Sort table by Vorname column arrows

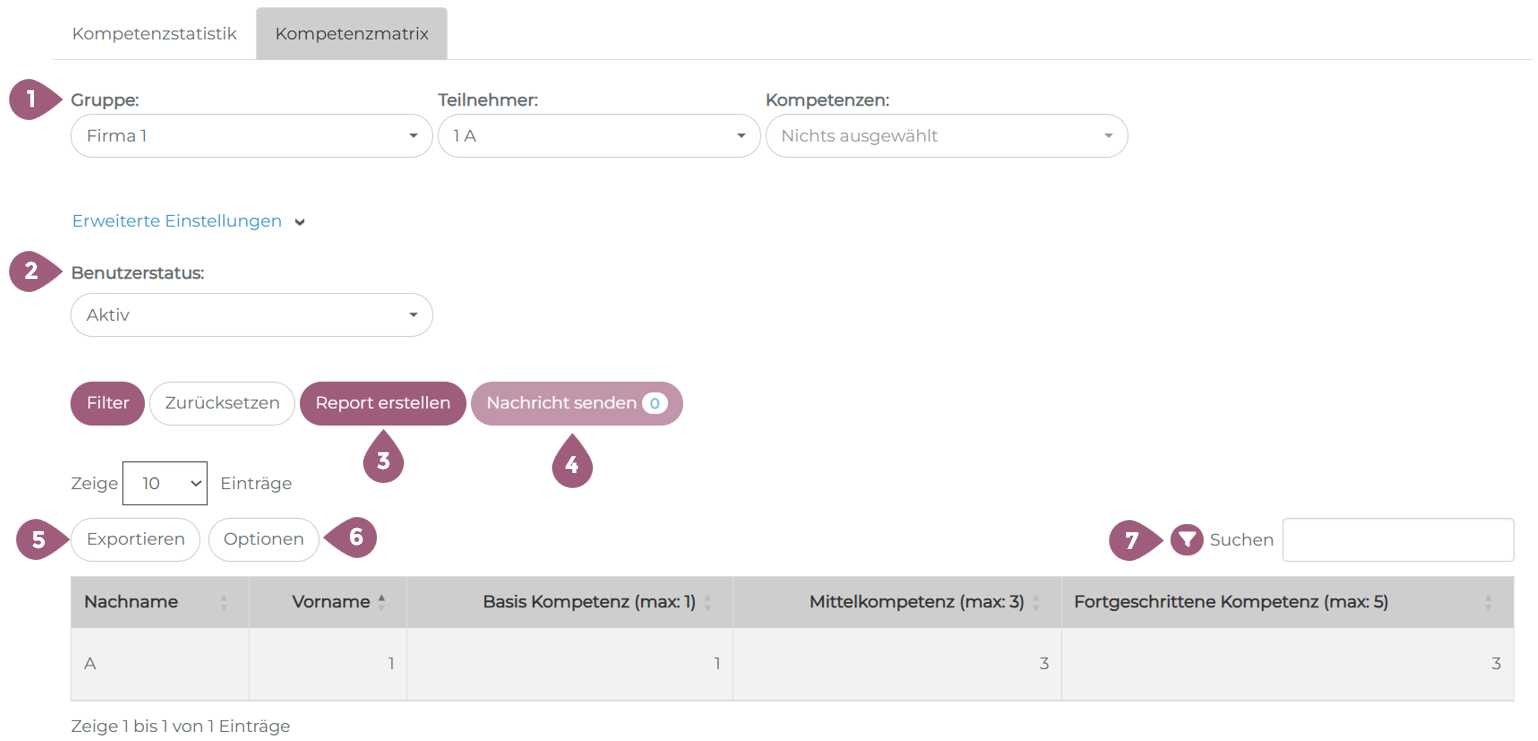tap(381, 603)
